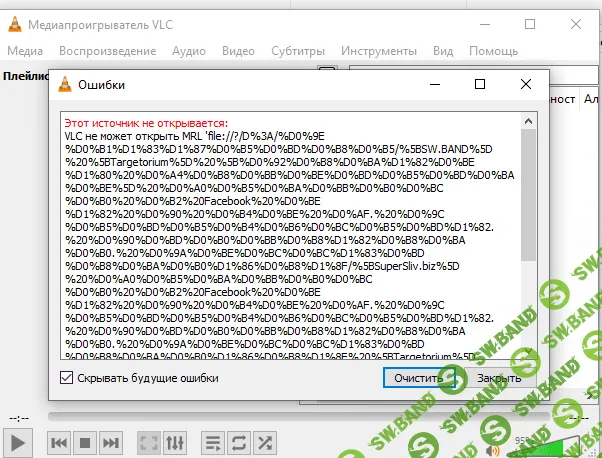Expand the 'Воспроизведение' menu
The height and width of the screenshot is (458, 602).
click(x=108, y=50)
